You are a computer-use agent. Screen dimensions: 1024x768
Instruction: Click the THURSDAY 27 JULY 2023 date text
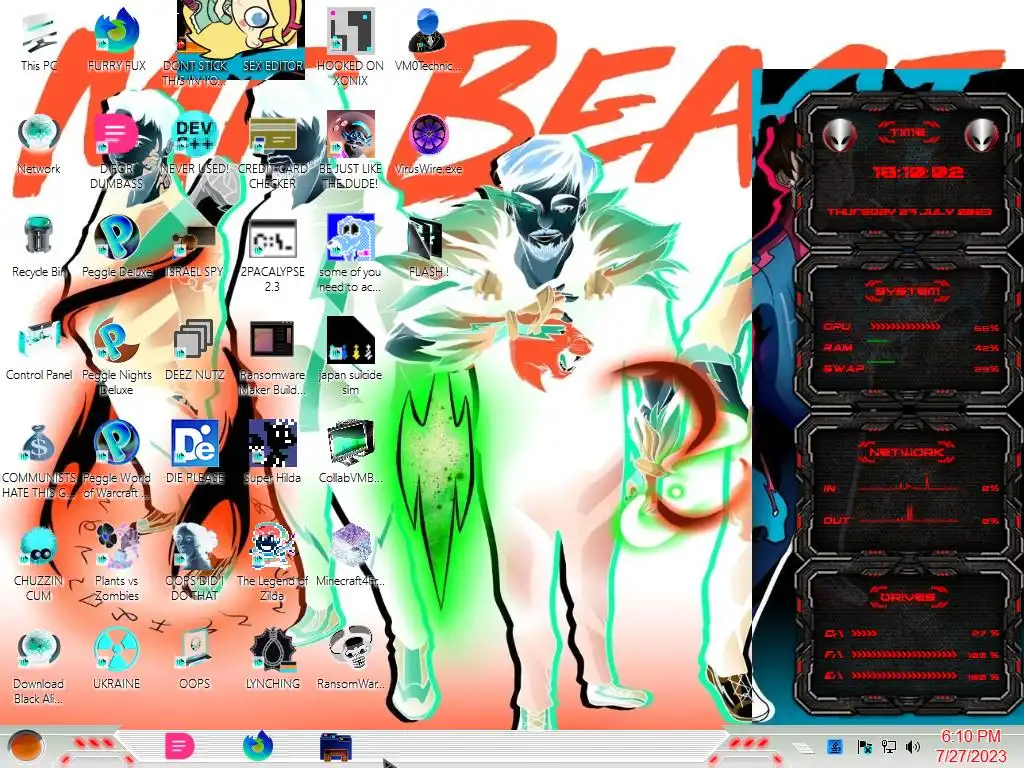tap(910, 212)
